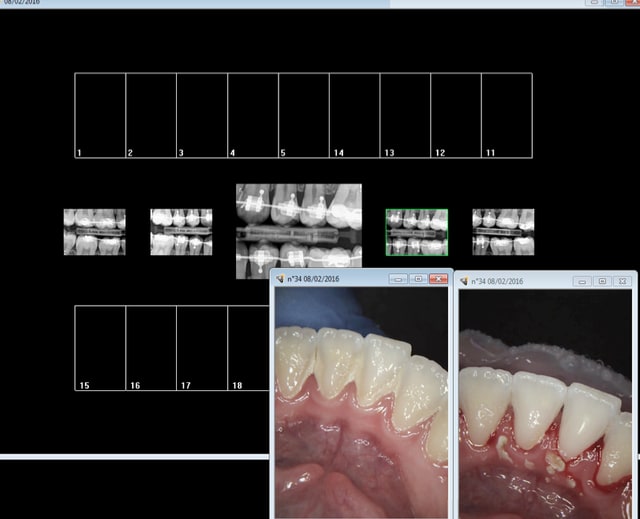
Task: Select the green-highlighted X-ray thumbnail
Action: (x=416, y=231)
